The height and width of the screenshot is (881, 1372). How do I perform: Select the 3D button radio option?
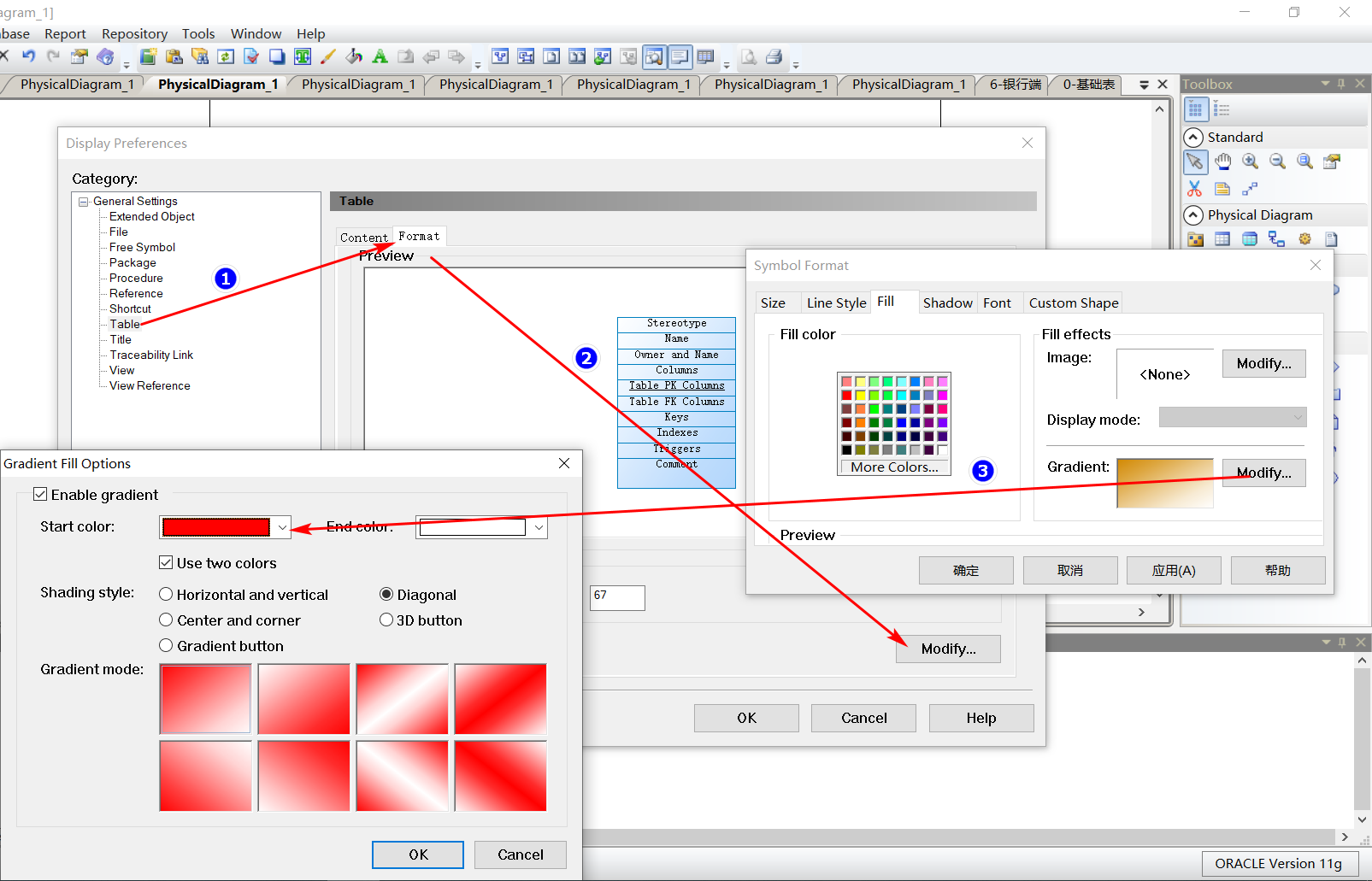[x=386, y=620]
